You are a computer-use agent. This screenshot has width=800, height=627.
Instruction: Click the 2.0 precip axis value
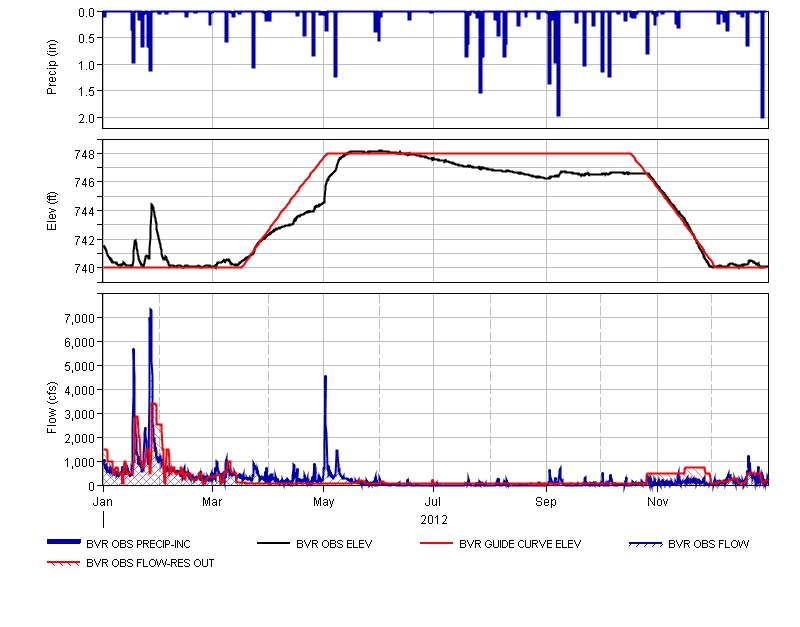click(87, 118)
